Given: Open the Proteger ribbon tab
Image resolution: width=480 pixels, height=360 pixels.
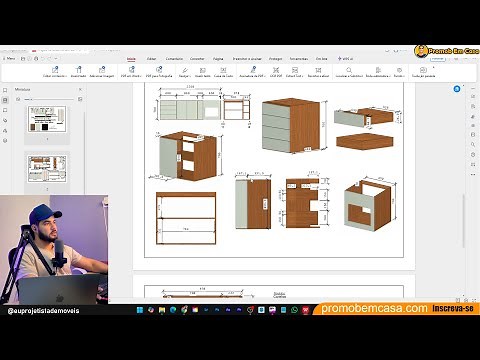Looking at the screenshot, I should click(276, 59).
